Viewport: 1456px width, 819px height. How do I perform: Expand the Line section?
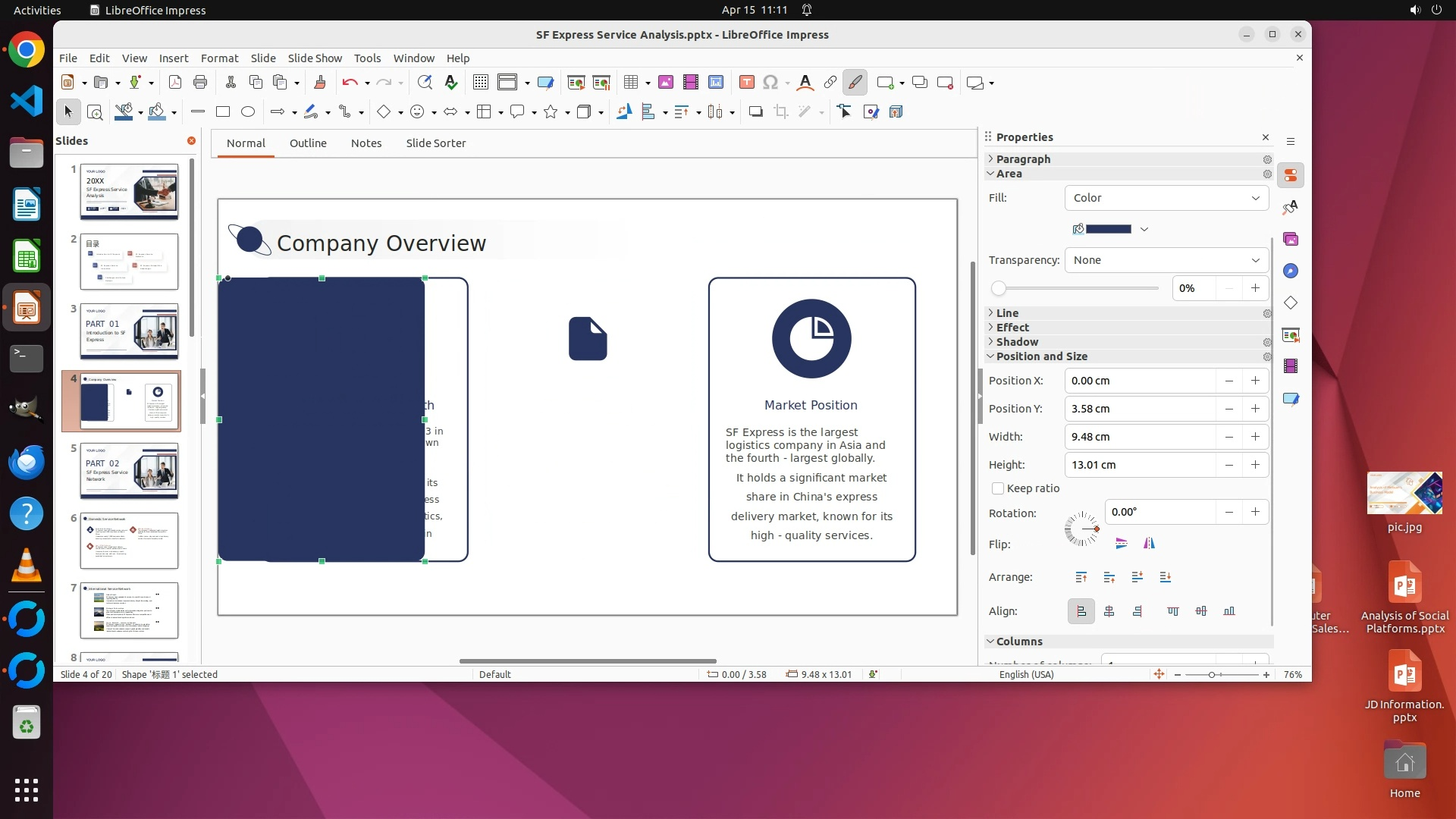1007,313
